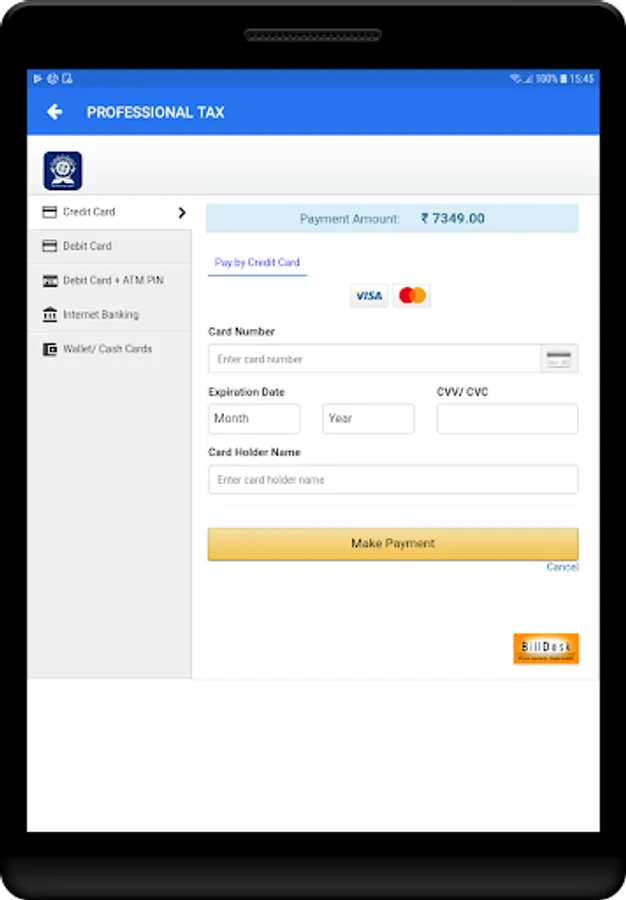Select the Internet Banking bank icon

(x=50, y=315)
